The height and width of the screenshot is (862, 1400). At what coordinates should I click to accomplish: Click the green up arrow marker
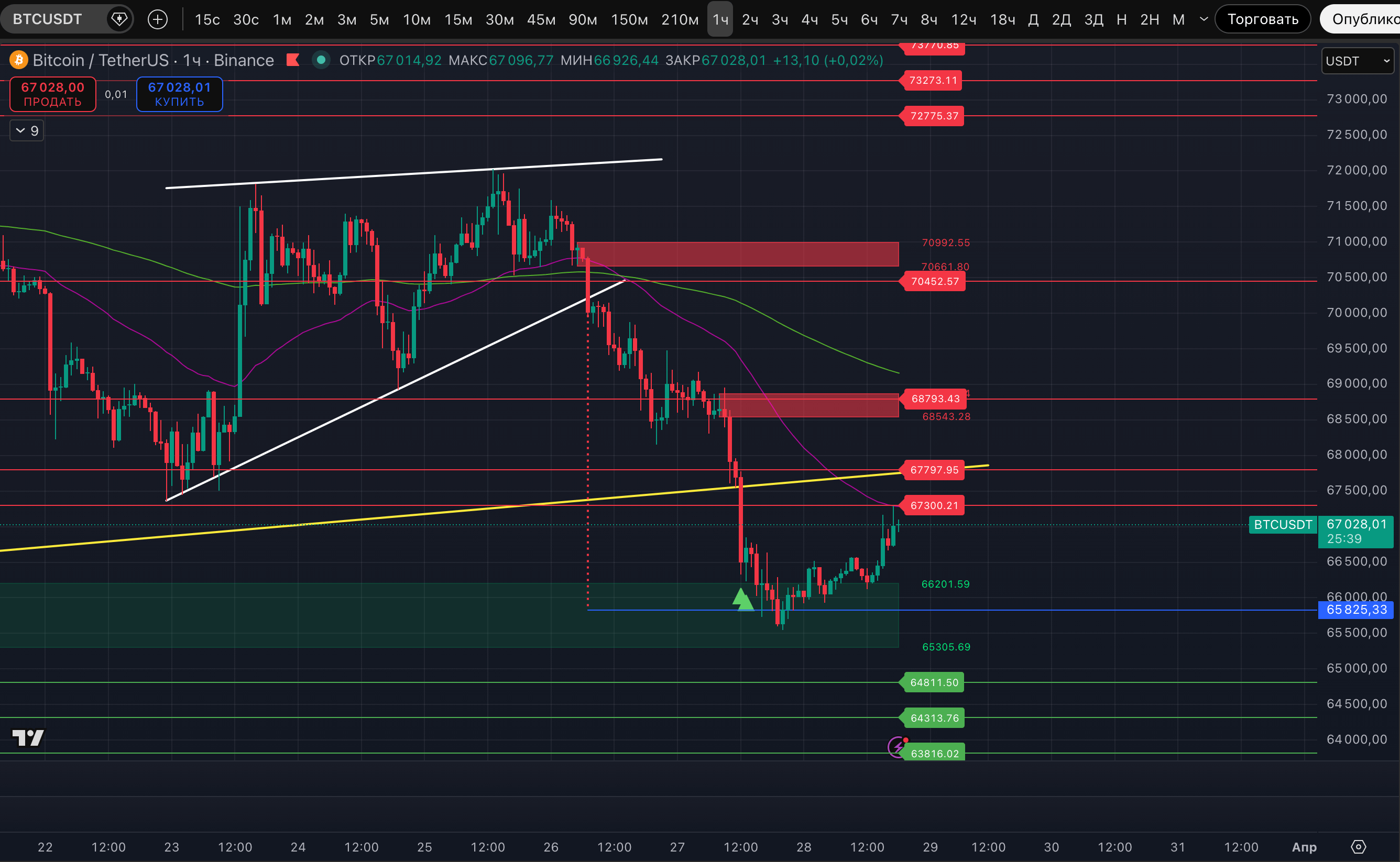[742, 599]
